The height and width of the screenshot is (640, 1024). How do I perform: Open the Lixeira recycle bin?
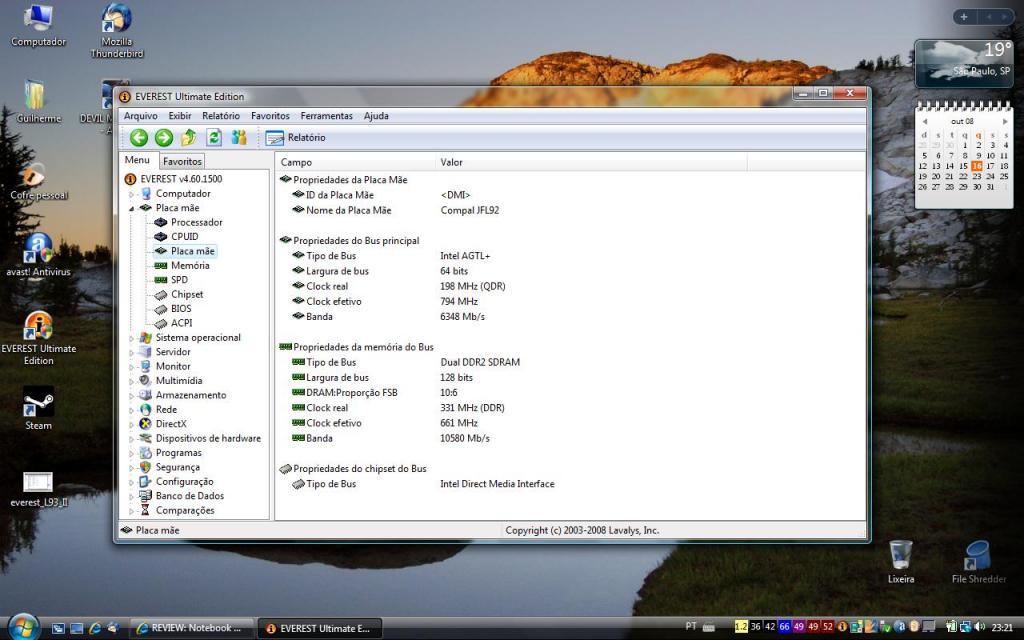(901, 561)
